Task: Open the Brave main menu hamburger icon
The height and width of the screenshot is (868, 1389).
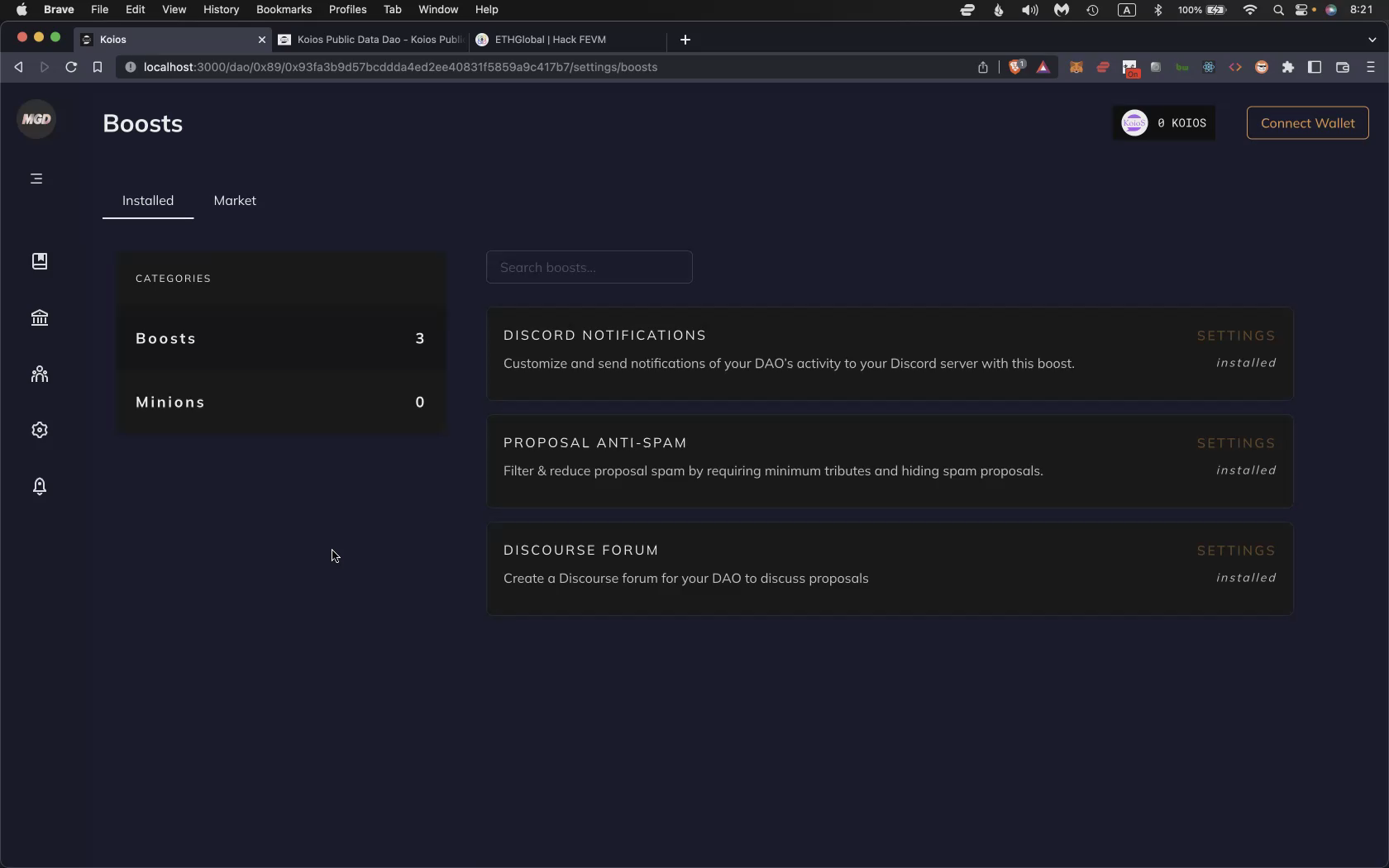Action: [x=1371, y=67]
